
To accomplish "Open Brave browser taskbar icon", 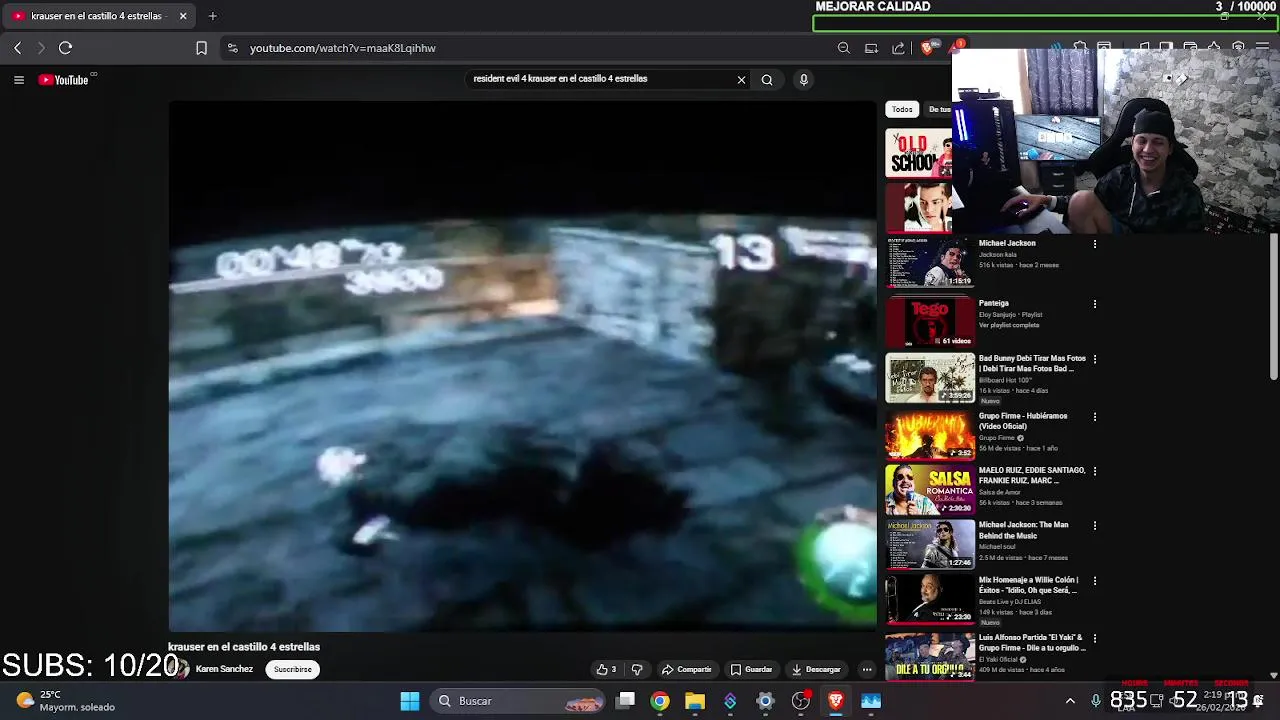I will [x=836, y=701].
